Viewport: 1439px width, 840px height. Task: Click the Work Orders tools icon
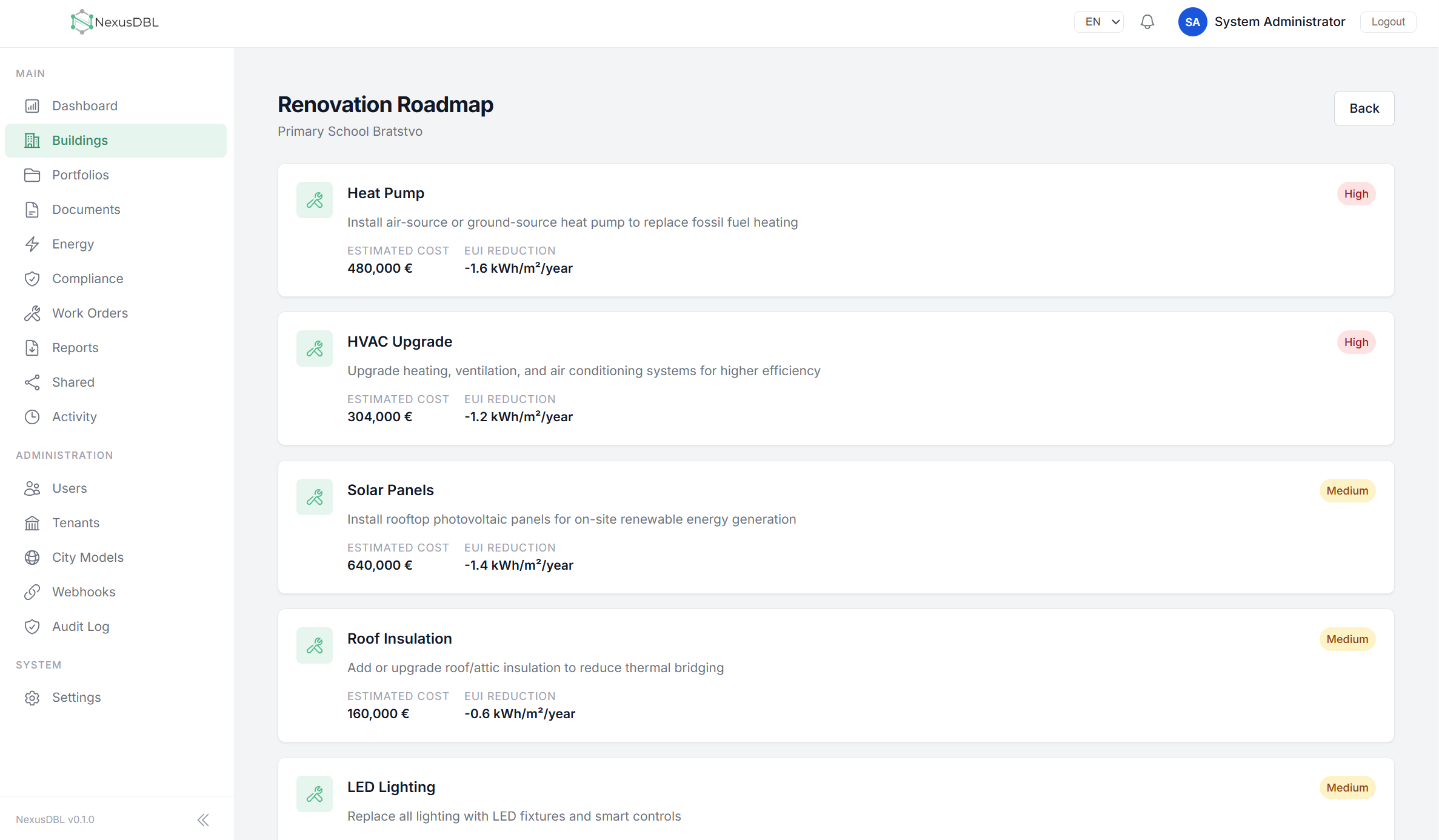pos(32,313)
